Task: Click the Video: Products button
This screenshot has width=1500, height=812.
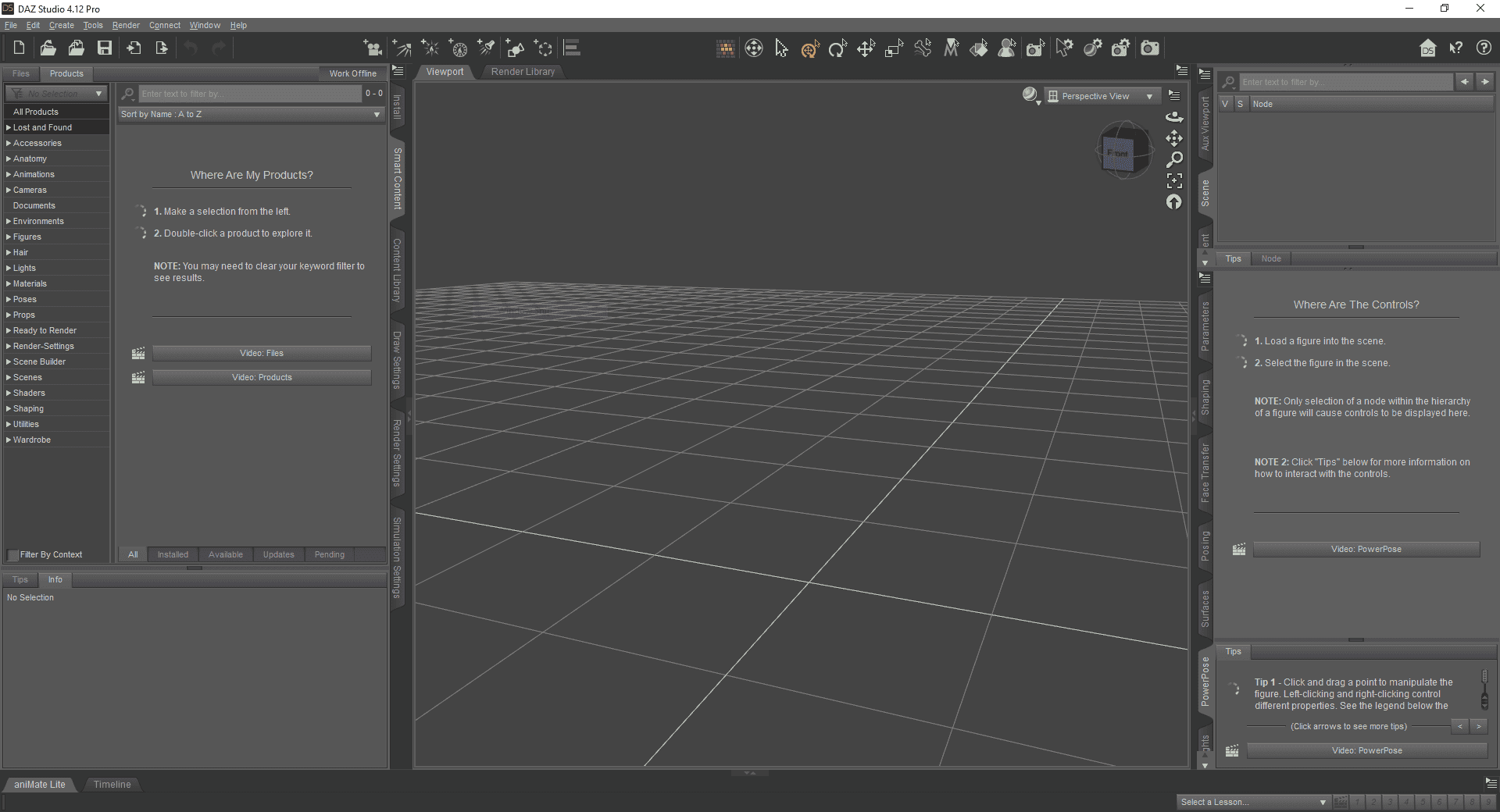Action: point(262,377)
